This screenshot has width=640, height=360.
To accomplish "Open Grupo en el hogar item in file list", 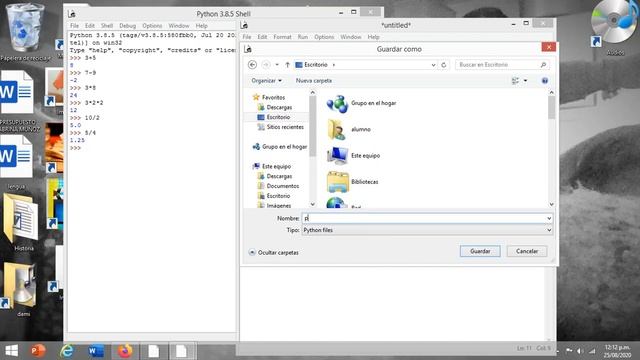I will pyautogui.click(x=362, y=103).
